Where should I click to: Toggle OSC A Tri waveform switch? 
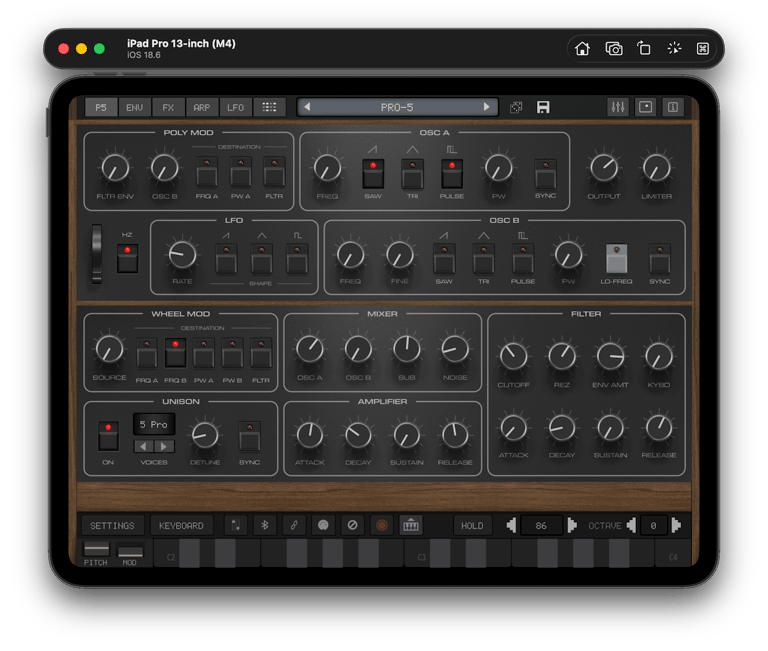click(413, 174)
